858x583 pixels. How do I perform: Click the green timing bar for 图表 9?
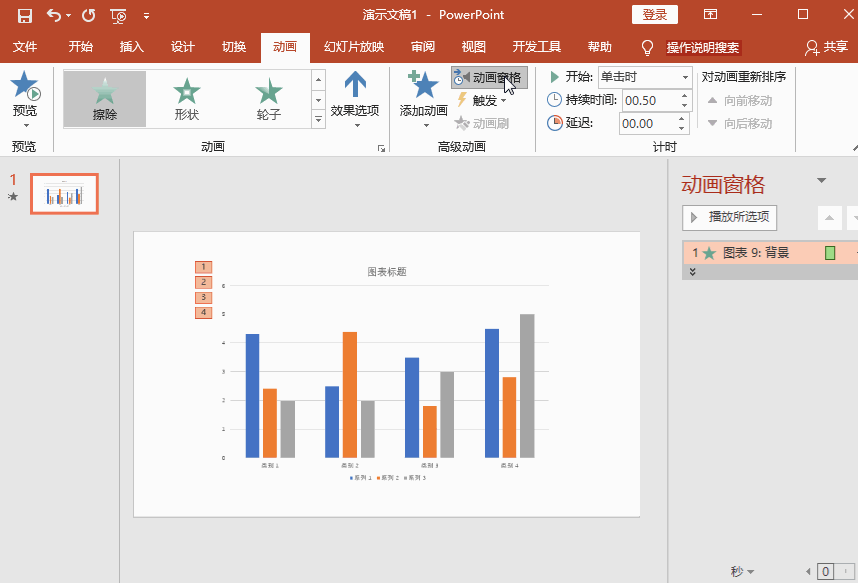tap(830, 253)
